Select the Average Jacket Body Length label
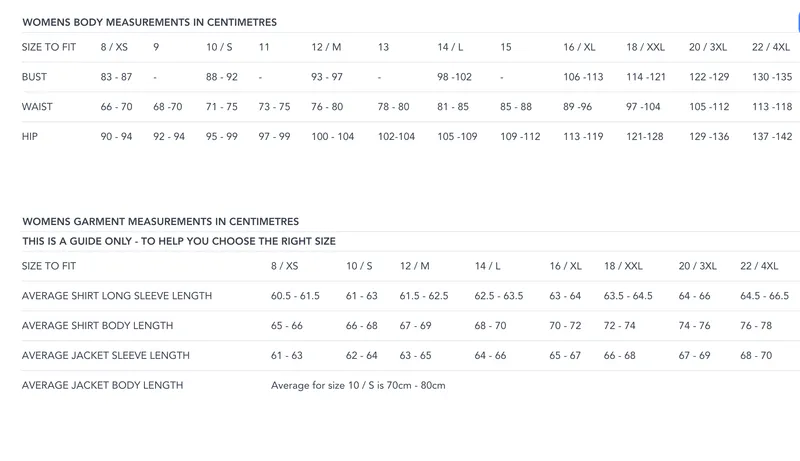This screenshot has width=800, height=461. (x=102, y=385)
